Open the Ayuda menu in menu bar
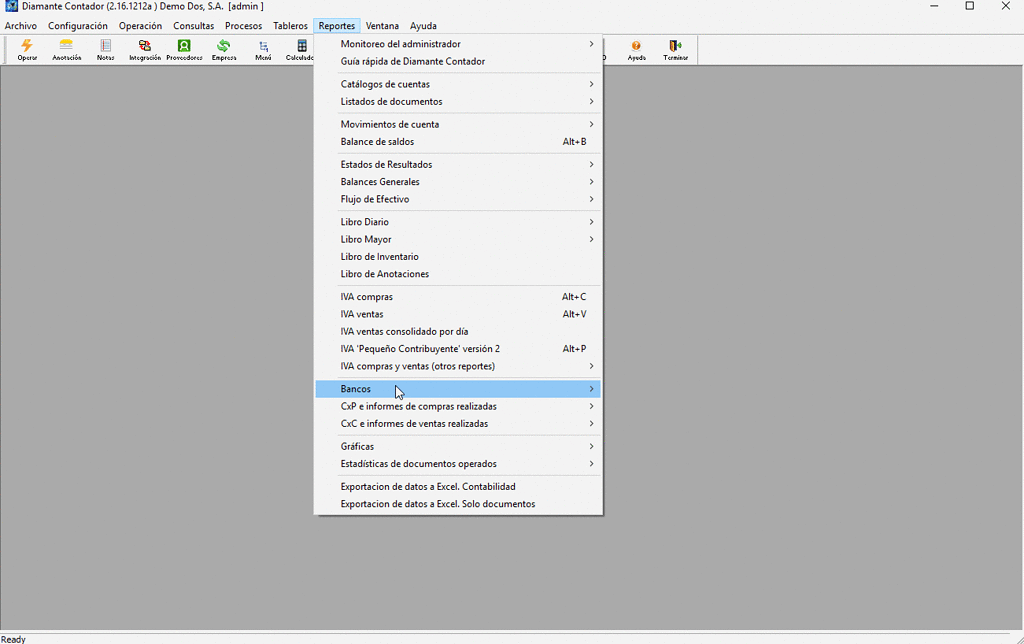This screenshot has height=644, width=1024. (x=423, y=26)
